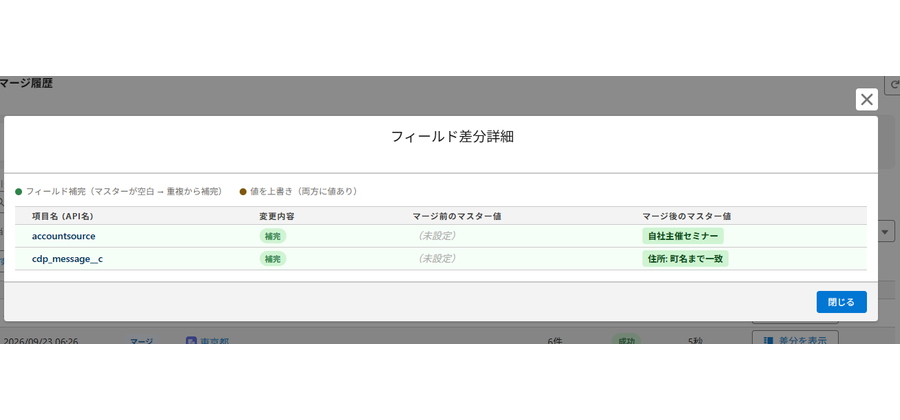Click the 6件 count in the background row

tap(555, 341)
